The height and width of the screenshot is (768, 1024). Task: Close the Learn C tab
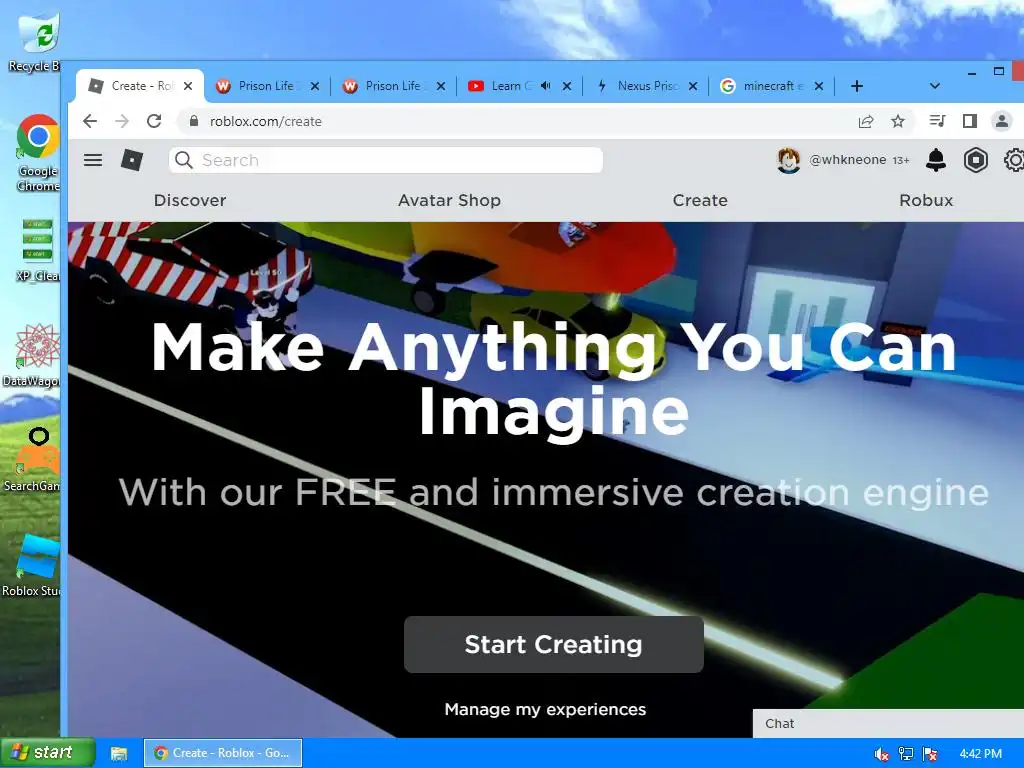pos(567,86)
